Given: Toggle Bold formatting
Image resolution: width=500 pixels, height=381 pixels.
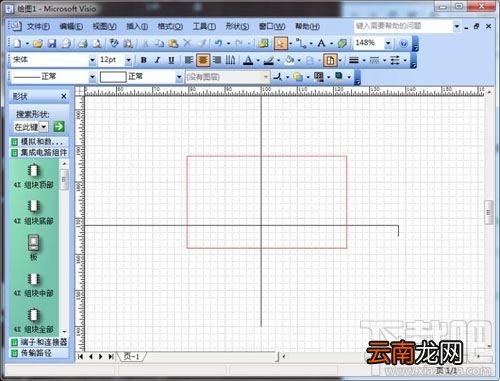Looking at the screenshot, I should [144, 60].
